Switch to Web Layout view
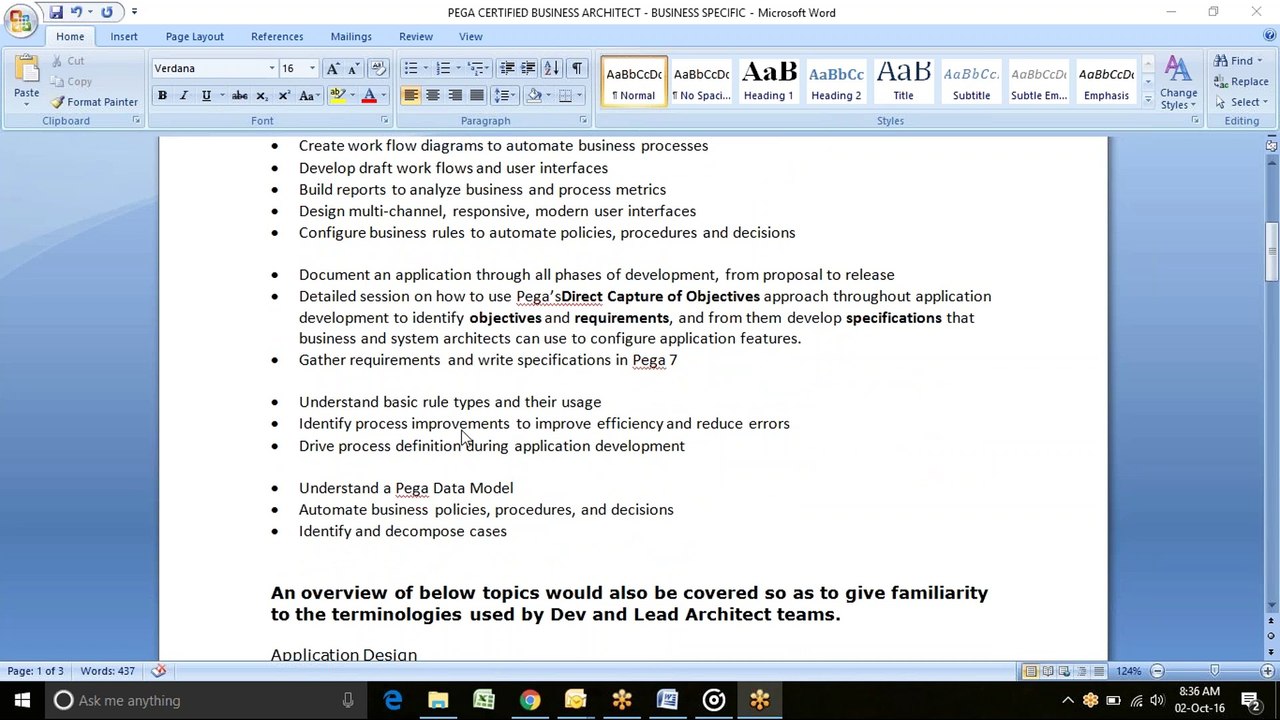1280x720 pixels. click(1065, 671)
